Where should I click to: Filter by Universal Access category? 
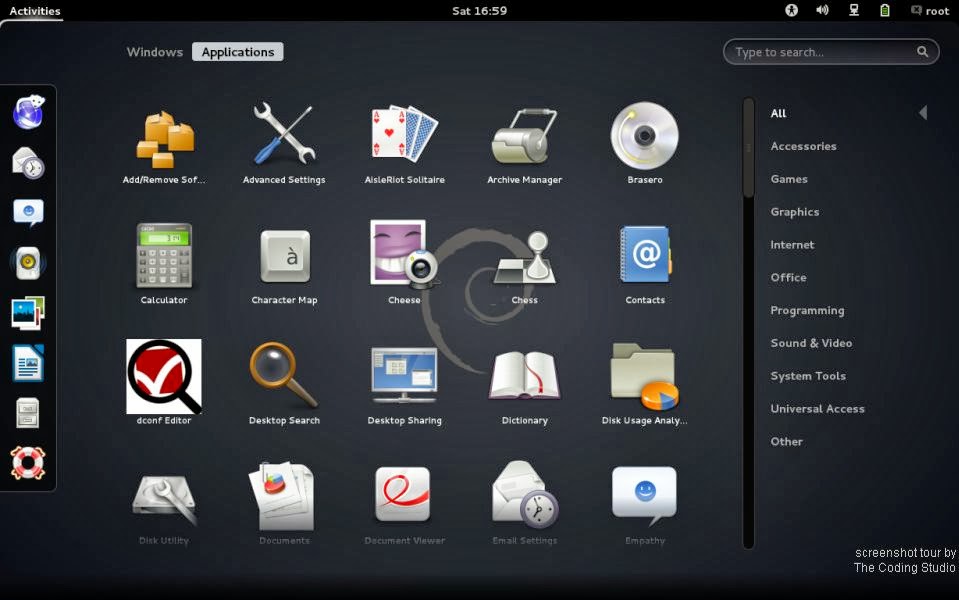pyautogui.click(x=817, y=409)
